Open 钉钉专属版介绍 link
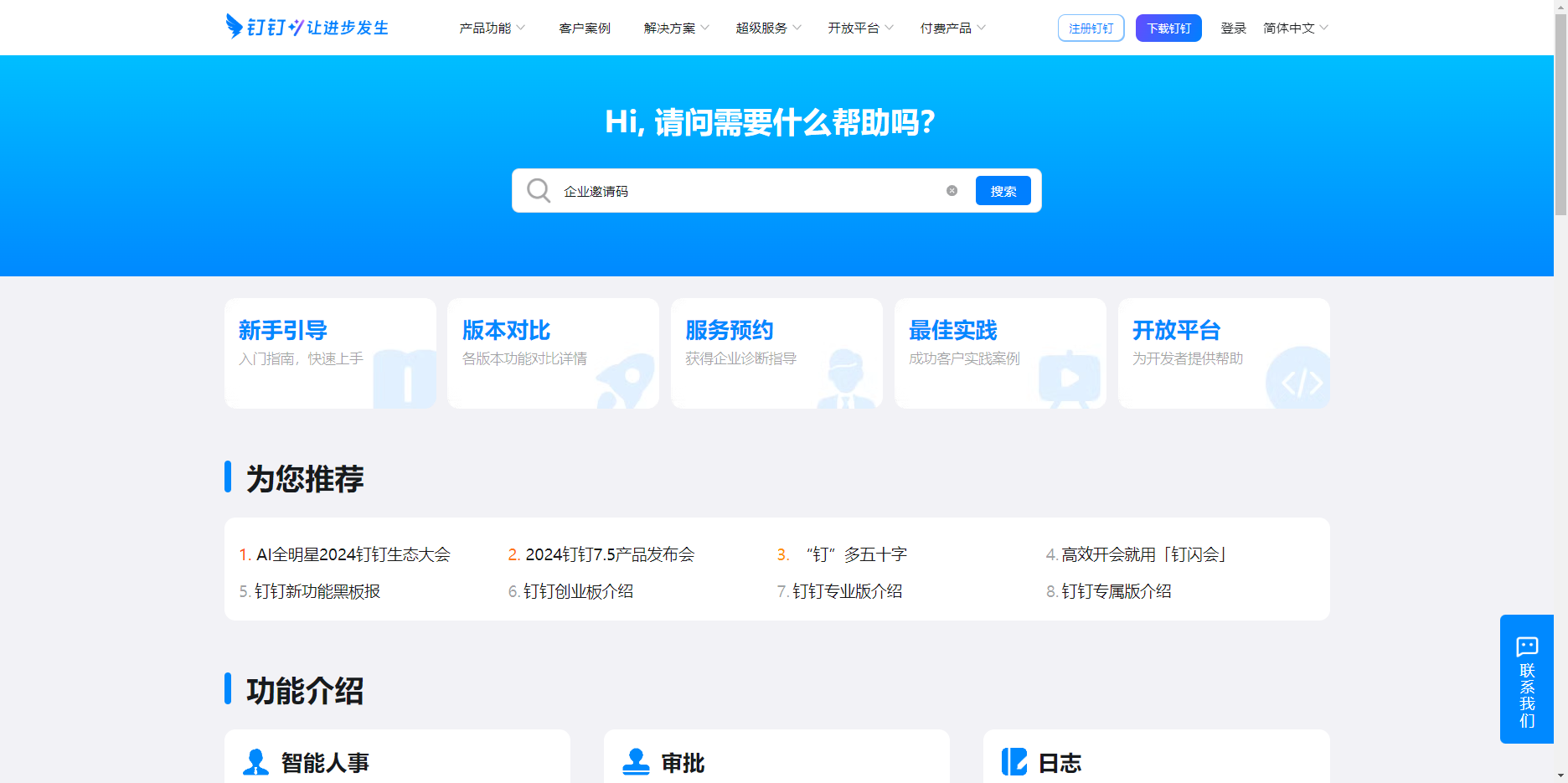This screenshot has height=783, width=1568. 1117,591
